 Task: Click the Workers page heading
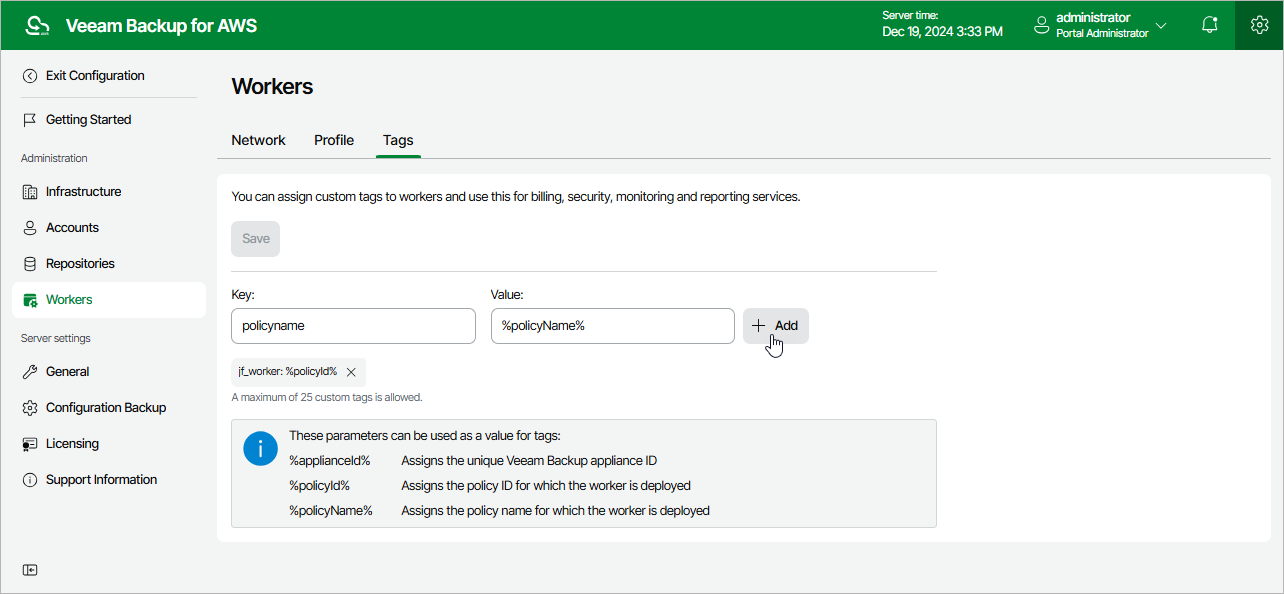click(272, 87)
